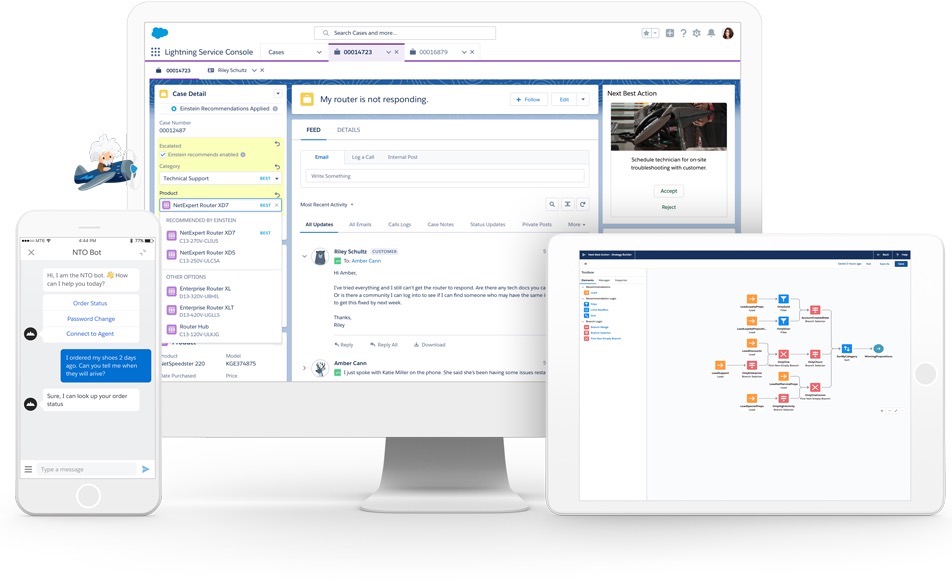Switch to the DETAILS tab
This screenshot has width=952, height=586.
(348, 130)
